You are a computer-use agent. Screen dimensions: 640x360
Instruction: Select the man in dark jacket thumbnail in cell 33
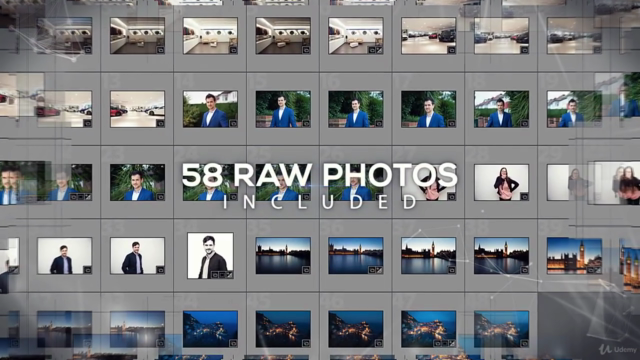click(138, 256)
